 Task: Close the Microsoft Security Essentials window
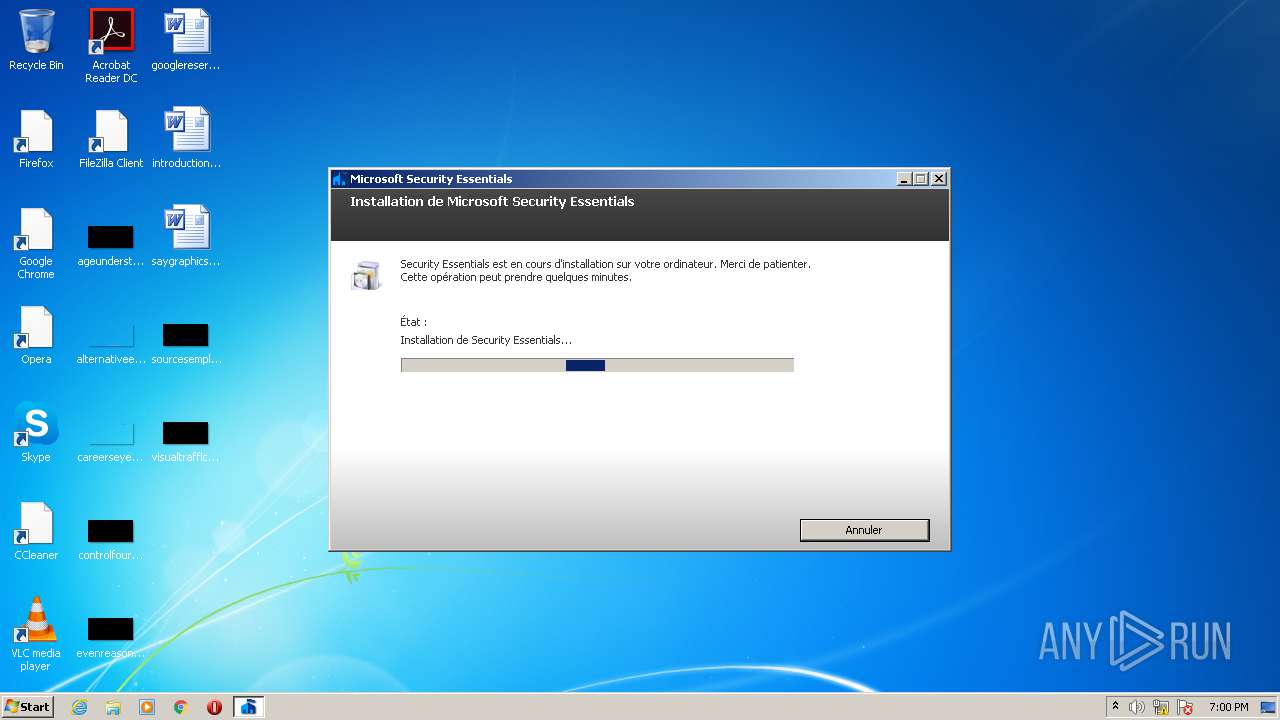coord(938,179)
